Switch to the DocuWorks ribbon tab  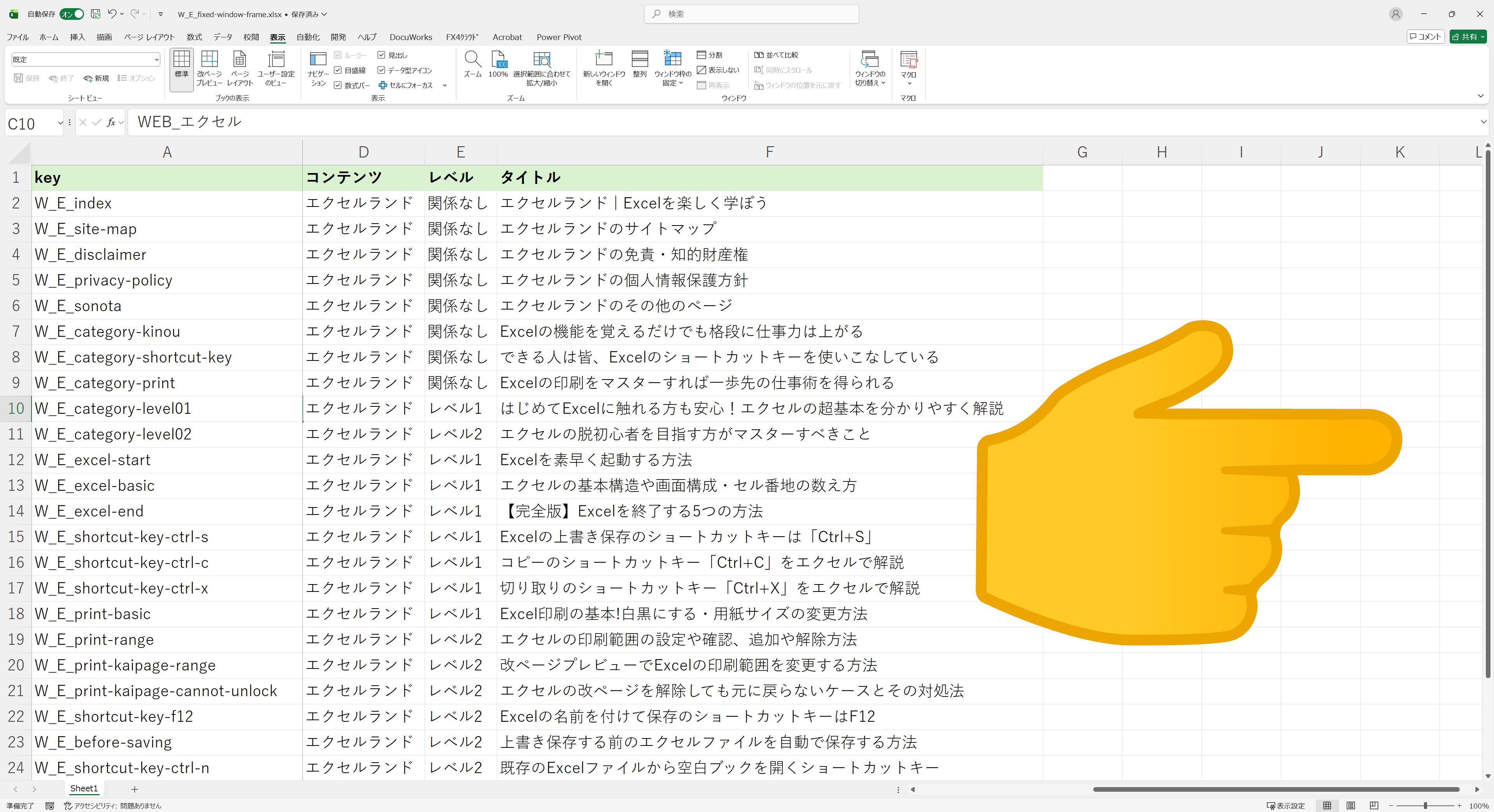pyautogui.click(x=410, y=37)
